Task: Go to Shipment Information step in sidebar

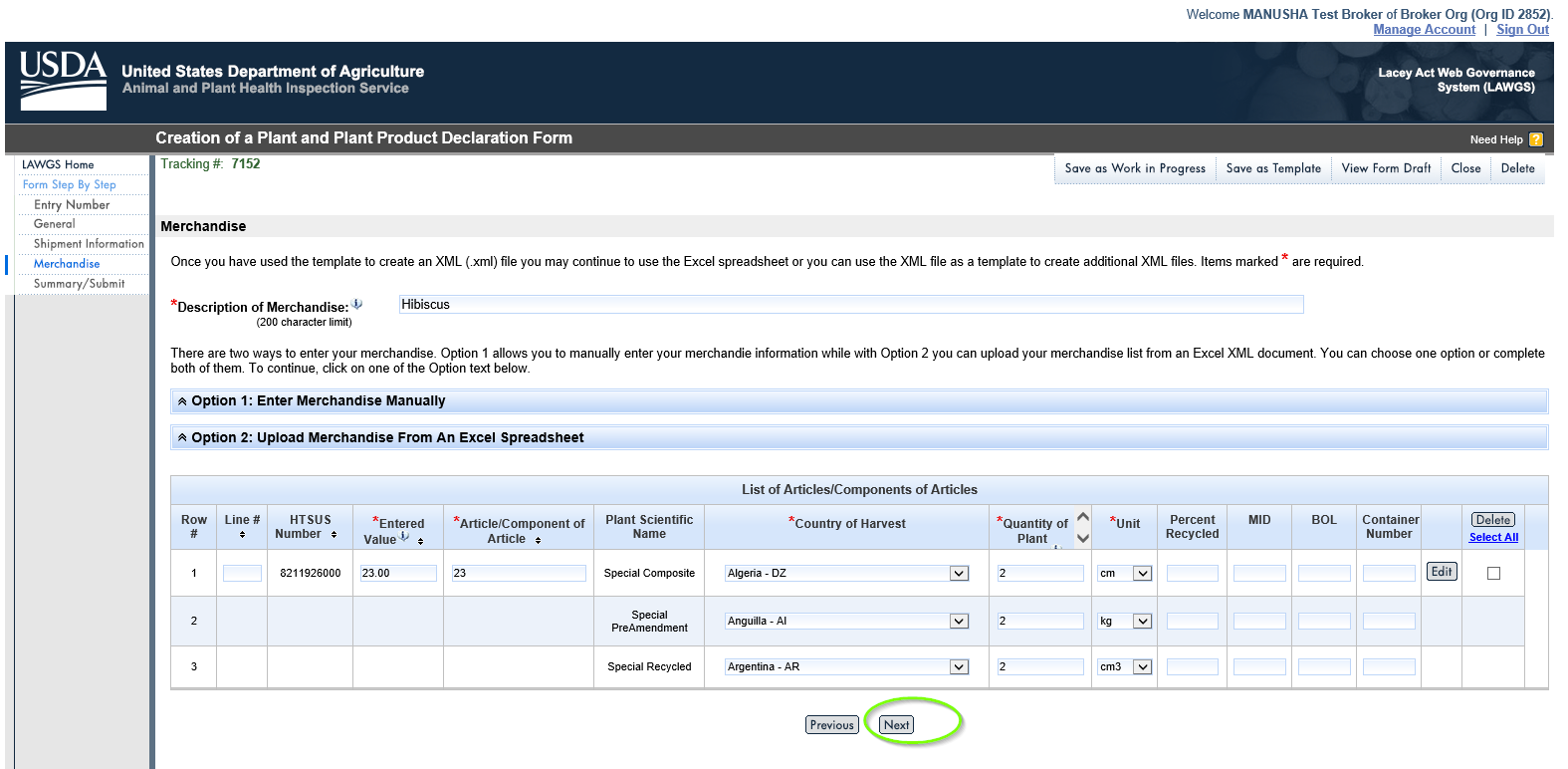Action: point(89,244)
